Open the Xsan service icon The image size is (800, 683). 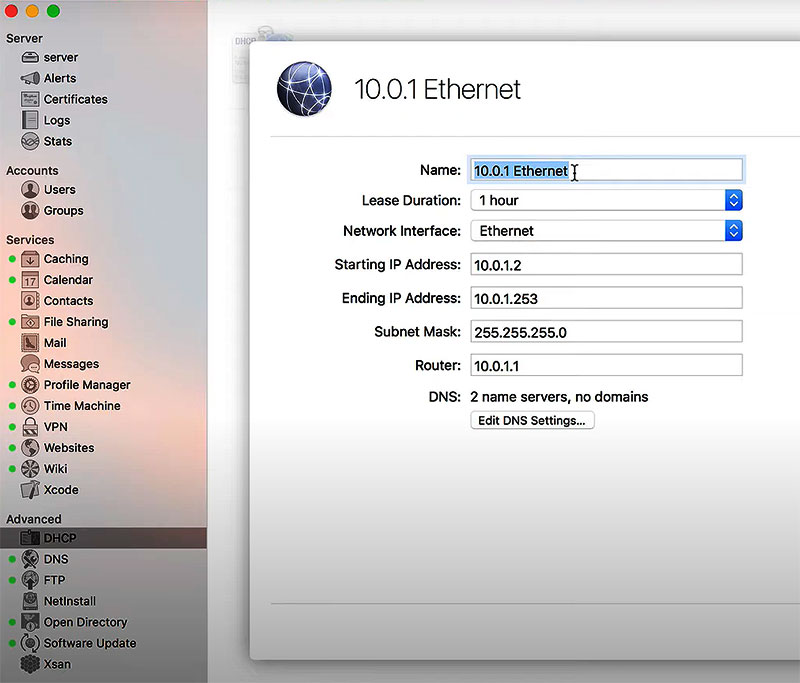coord(30,664)
